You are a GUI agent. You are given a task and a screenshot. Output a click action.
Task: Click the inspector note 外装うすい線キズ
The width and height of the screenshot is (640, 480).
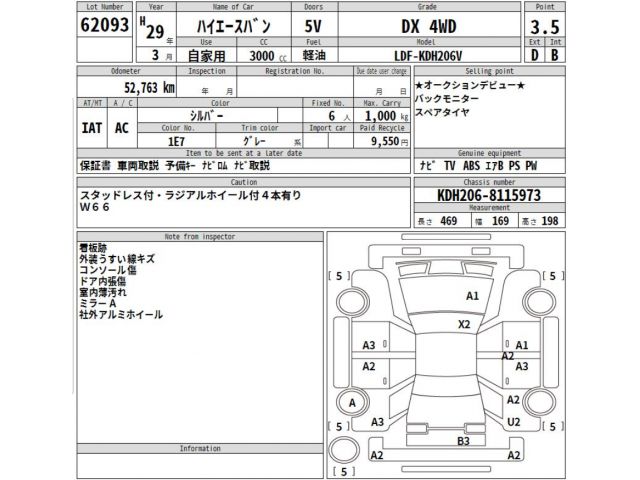click(x=117, y=259)
